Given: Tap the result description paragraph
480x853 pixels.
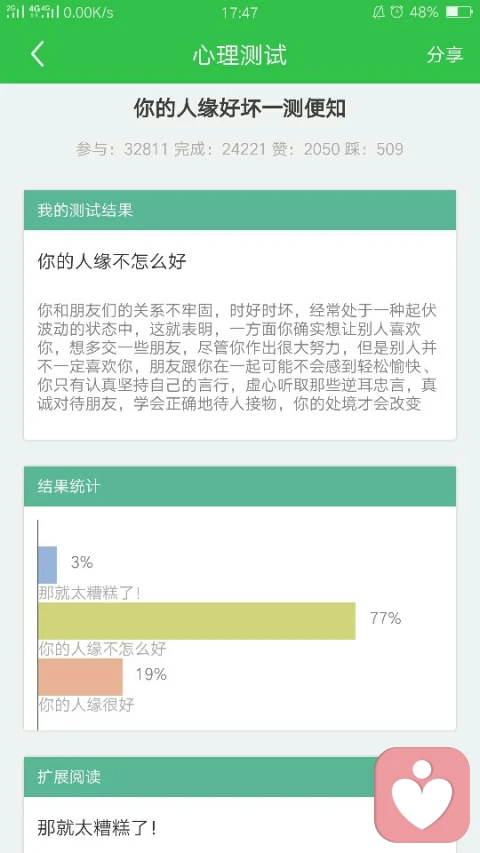Looking at the screenshot, I should point(237,357).
